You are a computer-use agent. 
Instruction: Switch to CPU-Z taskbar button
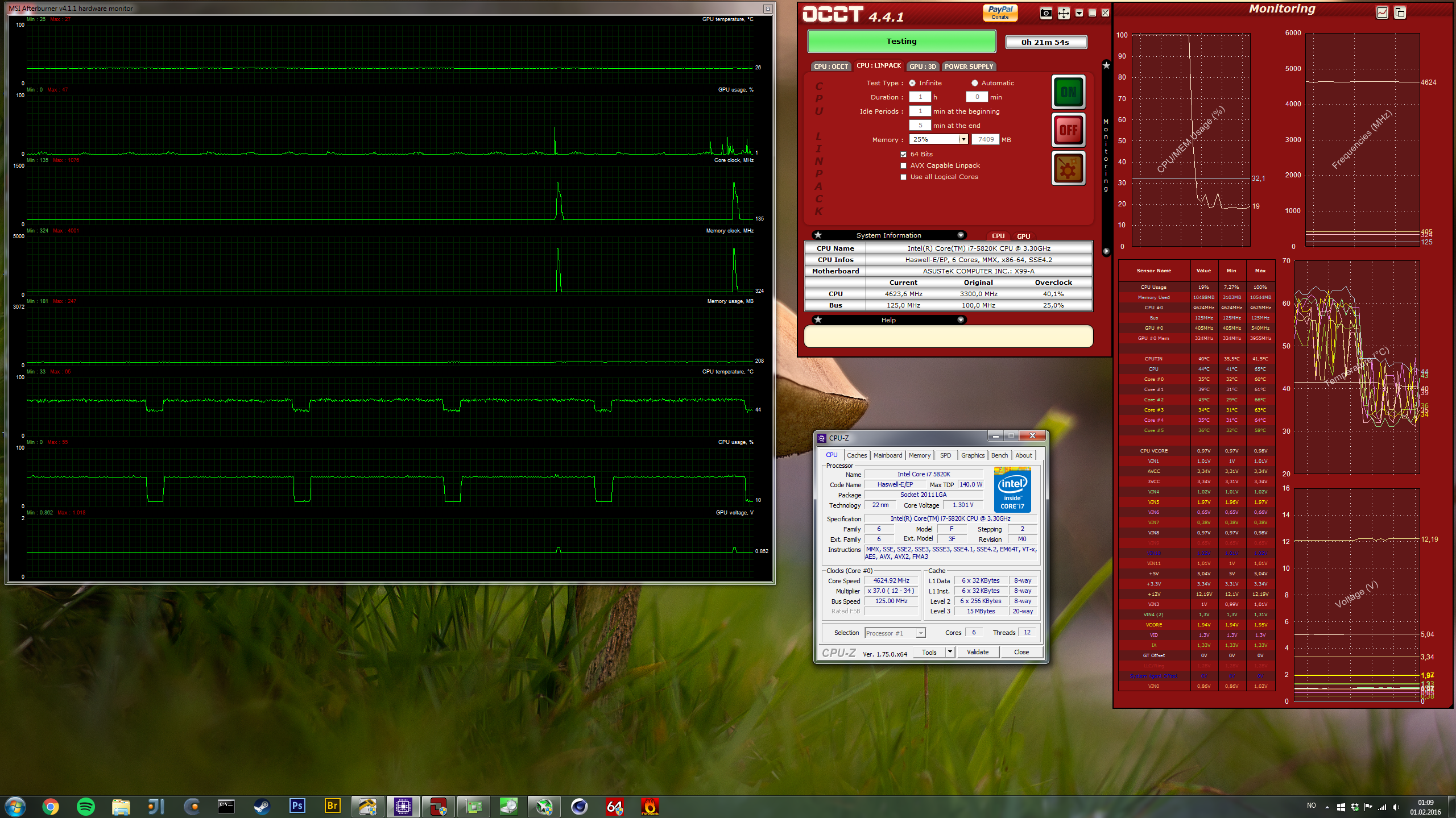coord(403,807)
